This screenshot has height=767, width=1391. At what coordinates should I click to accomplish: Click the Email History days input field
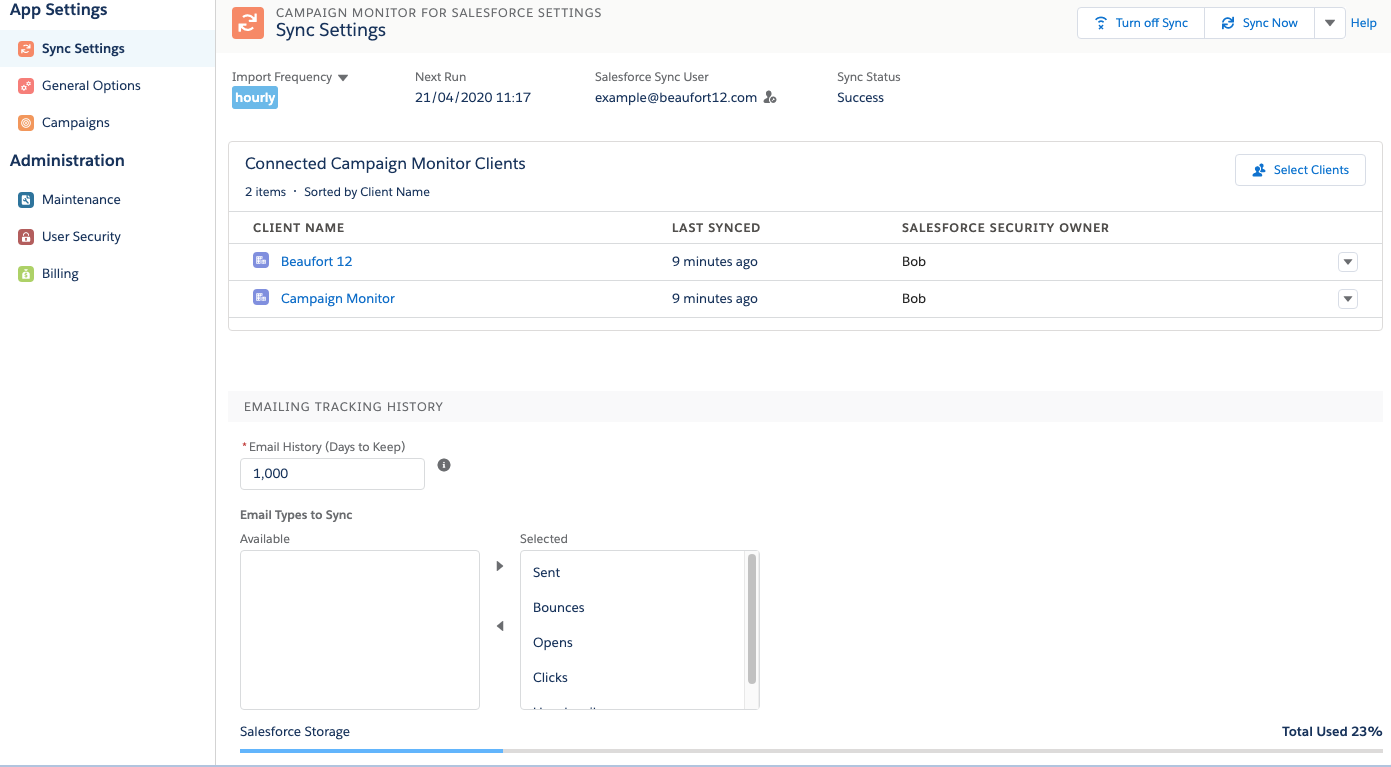[332, 474]
